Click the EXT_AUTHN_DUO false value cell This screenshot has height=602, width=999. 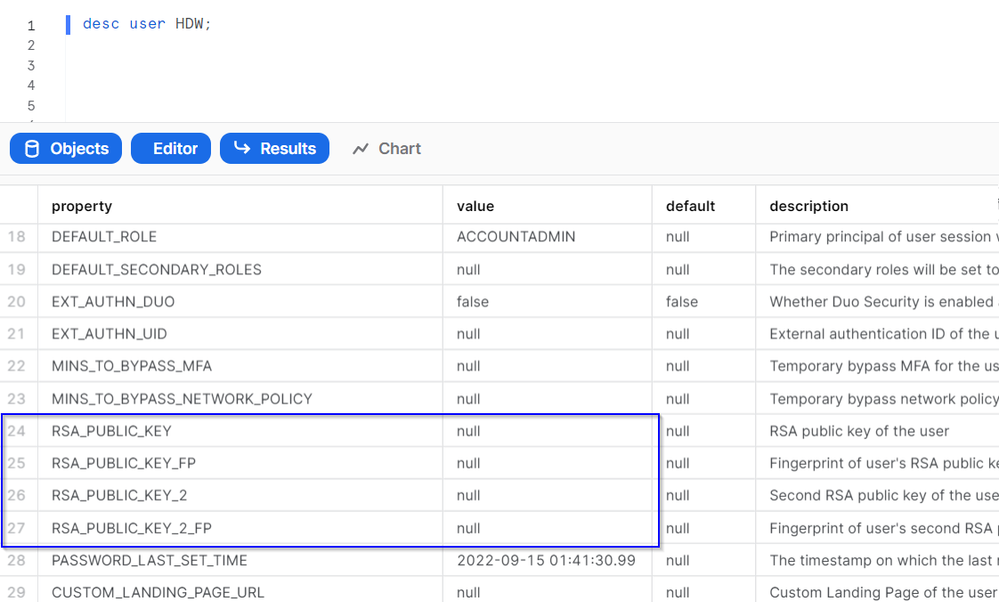(x=472, y=302)
